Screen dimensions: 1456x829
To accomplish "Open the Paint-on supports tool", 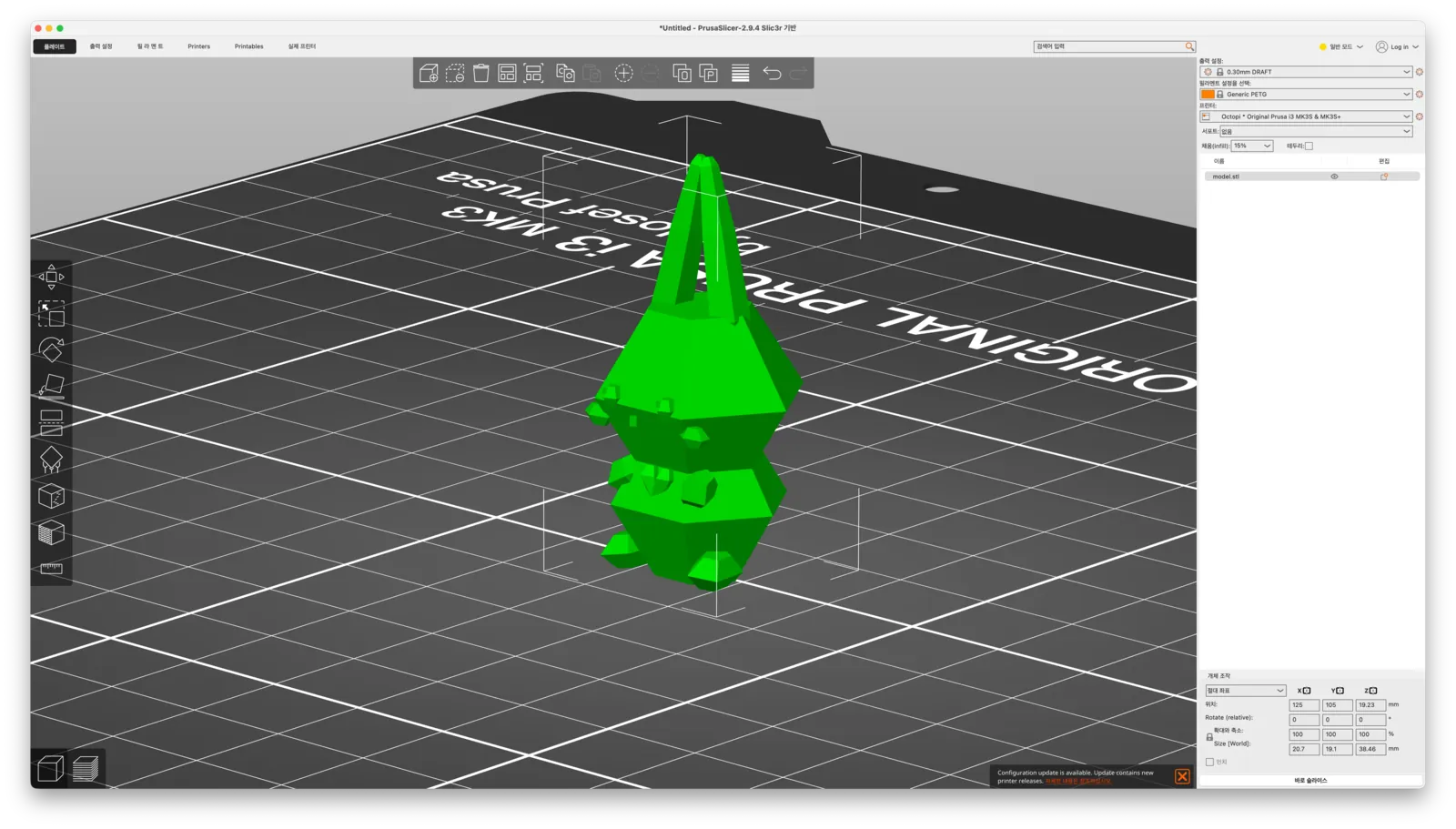I will [51, 460].
